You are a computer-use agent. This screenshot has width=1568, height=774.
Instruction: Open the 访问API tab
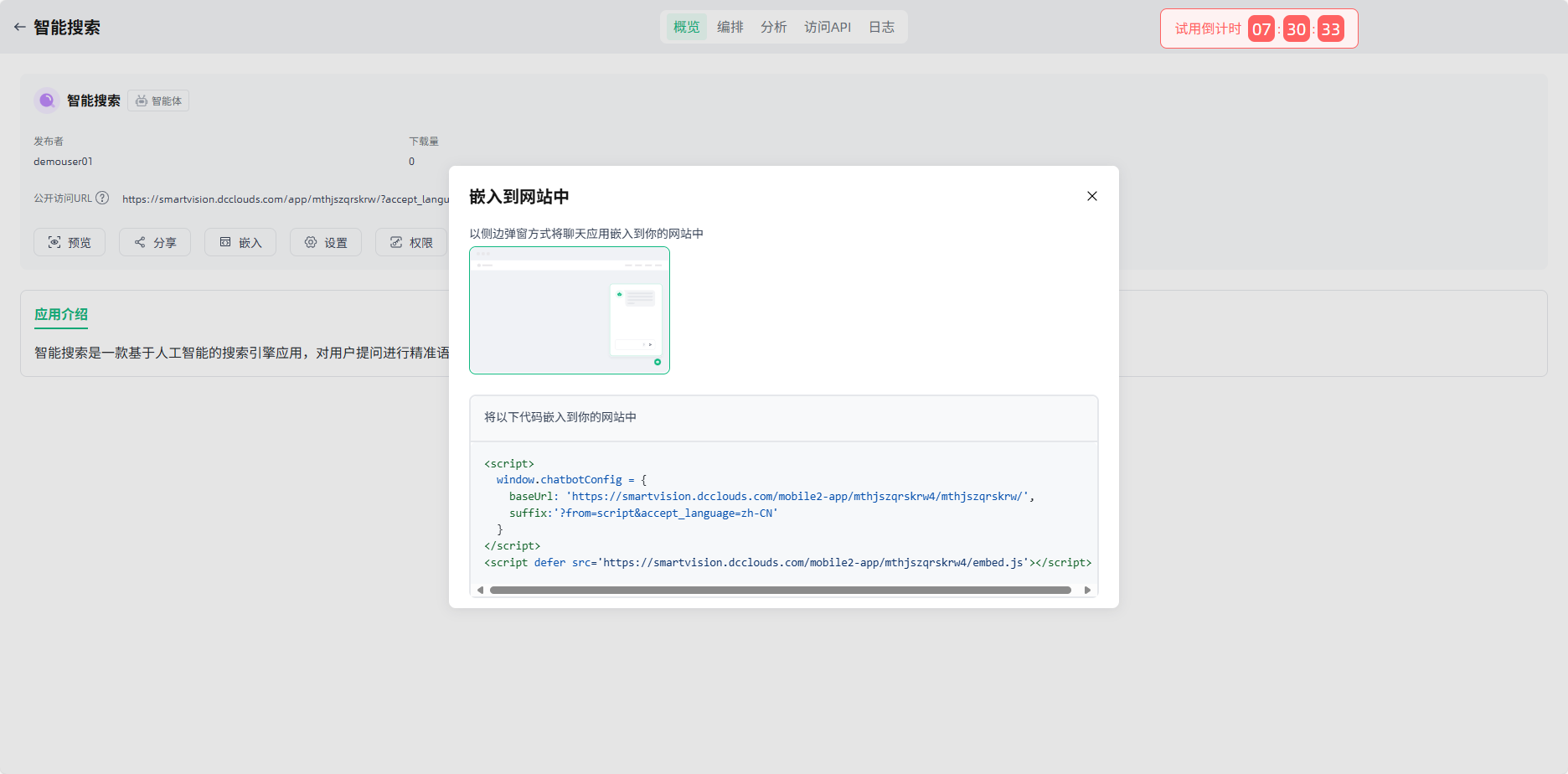(828, 27)
